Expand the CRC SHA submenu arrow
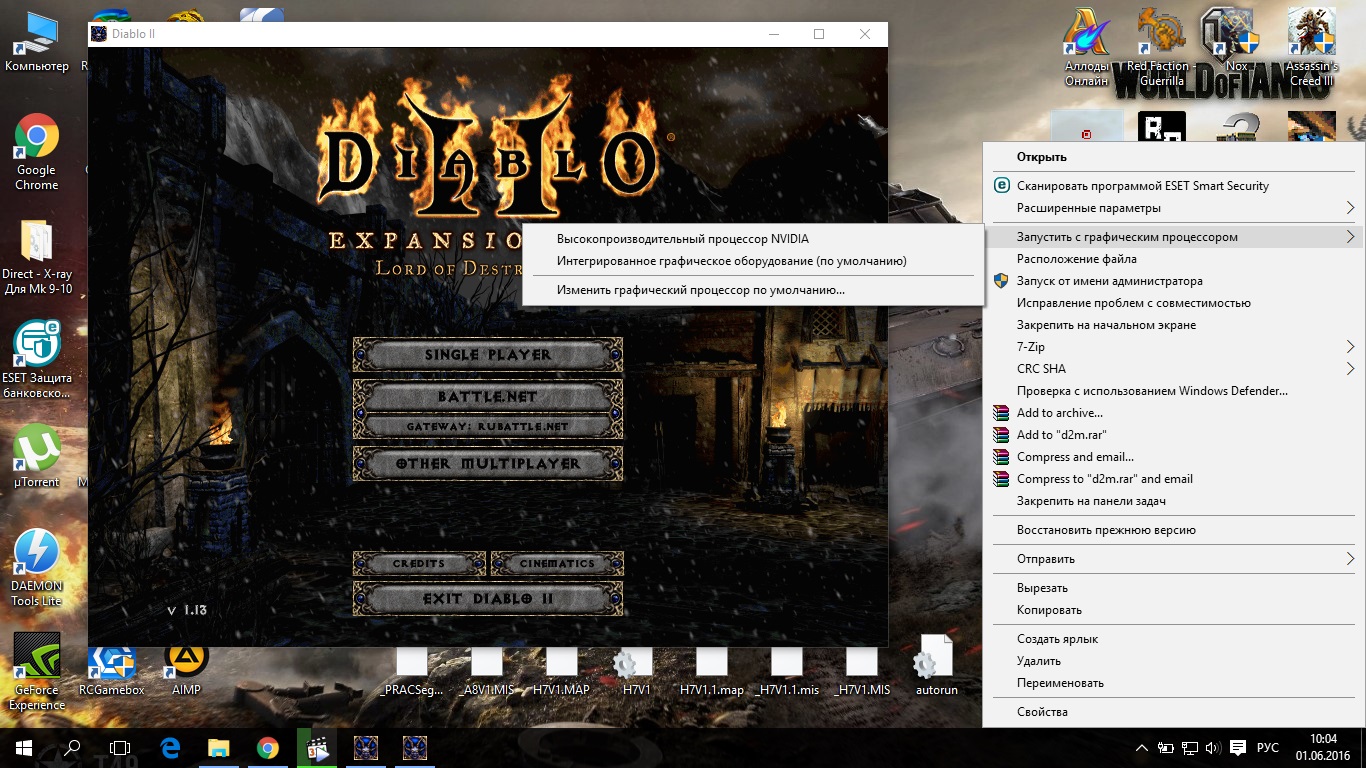1366x768 pixels. coord(1350,369)
